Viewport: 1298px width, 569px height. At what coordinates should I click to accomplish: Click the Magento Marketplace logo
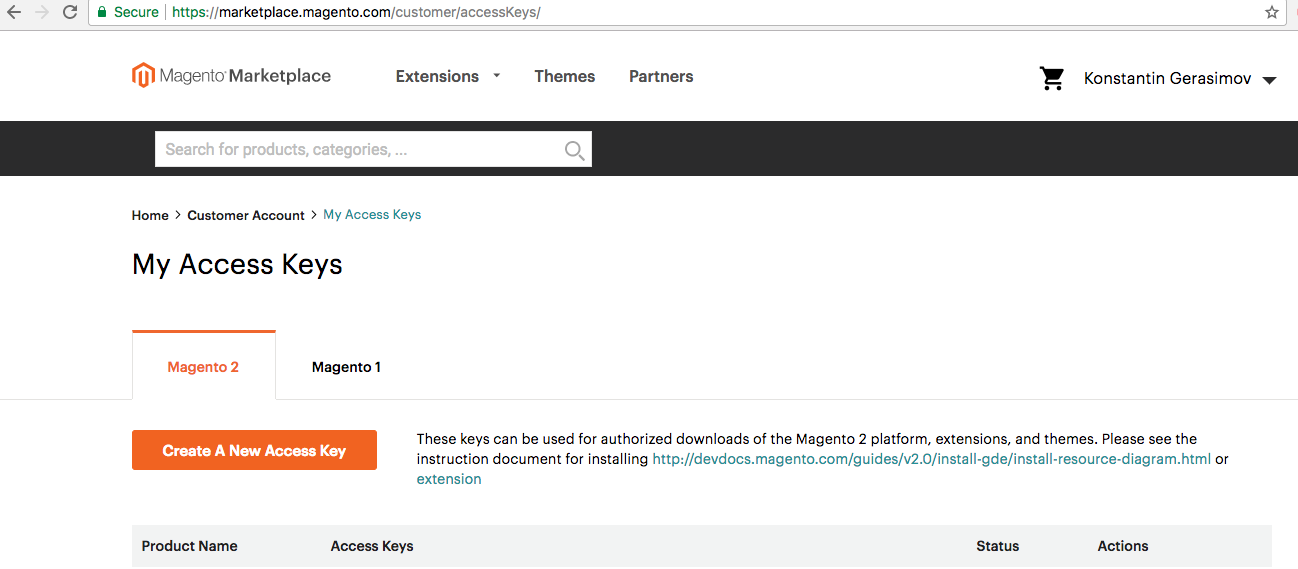pos(231,76)
